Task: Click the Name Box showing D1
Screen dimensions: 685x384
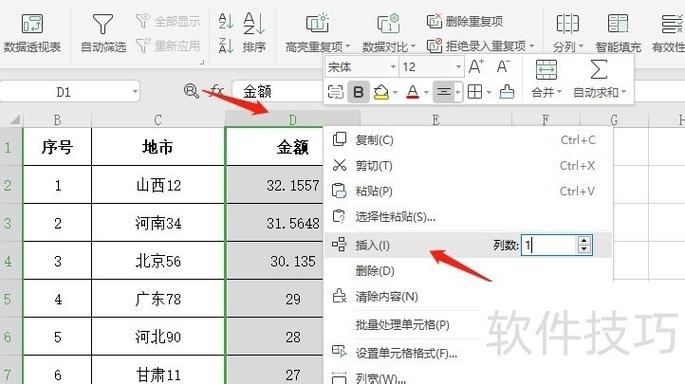Action: (70, 92)
